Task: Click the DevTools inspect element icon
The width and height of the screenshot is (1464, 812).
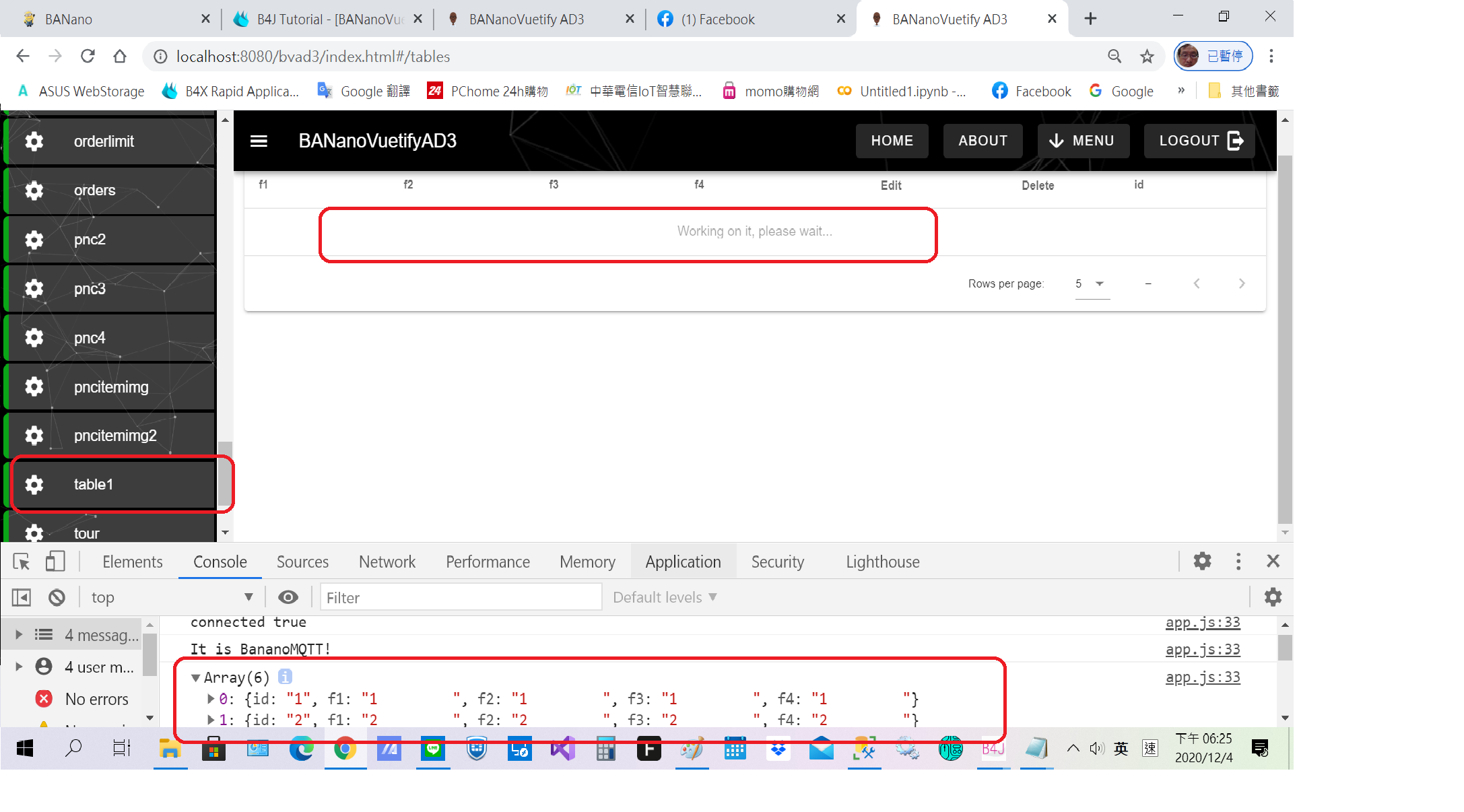Action: (22, 562)
